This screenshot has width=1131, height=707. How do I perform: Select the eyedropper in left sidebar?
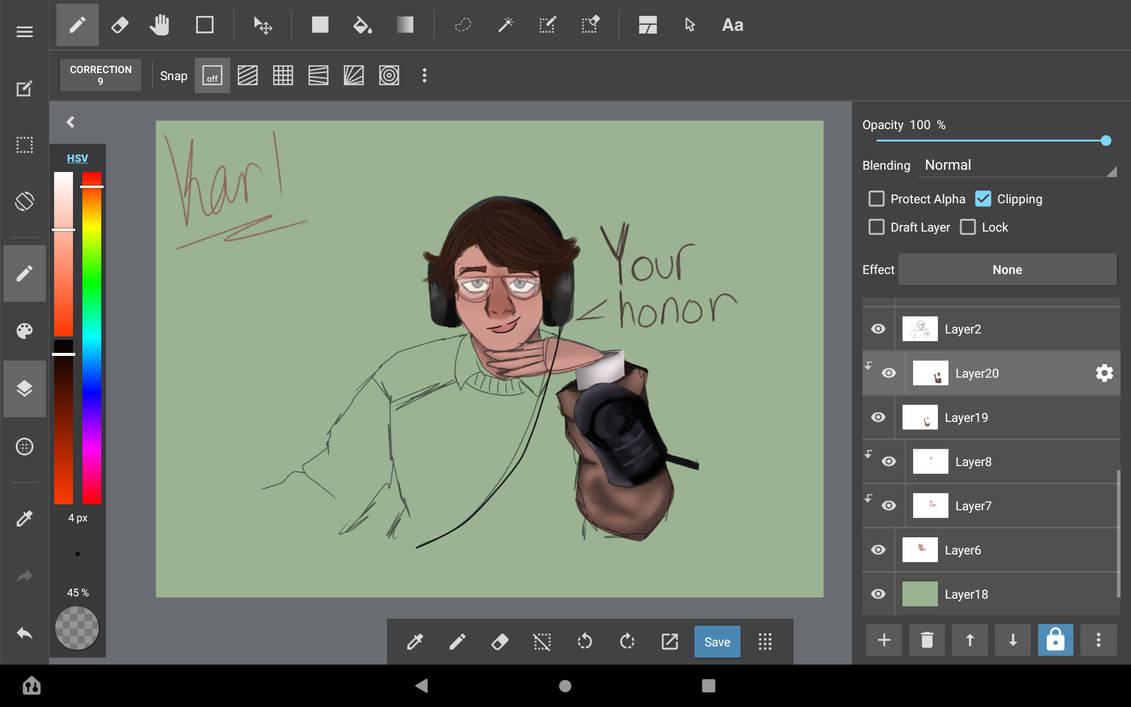pos(25,519)
